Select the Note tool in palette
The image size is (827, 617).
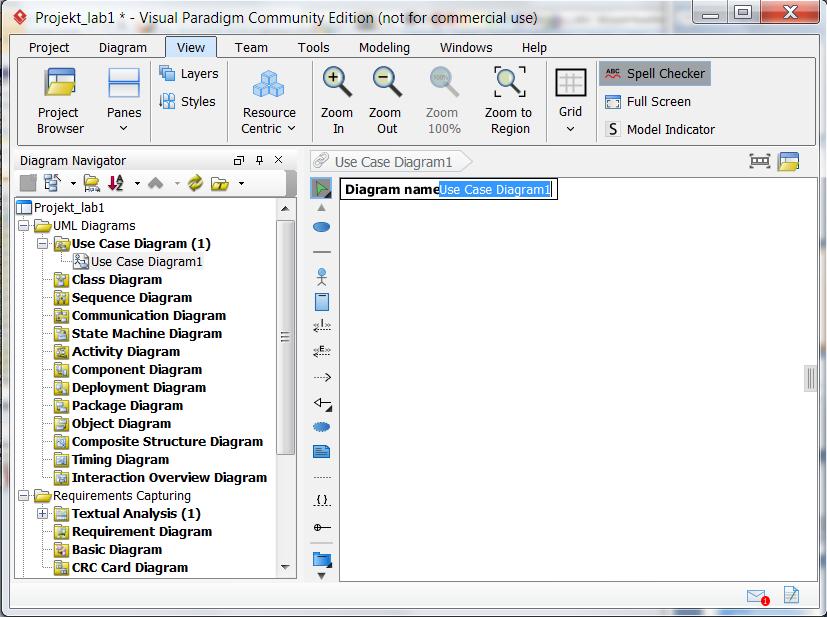[321, 451]
